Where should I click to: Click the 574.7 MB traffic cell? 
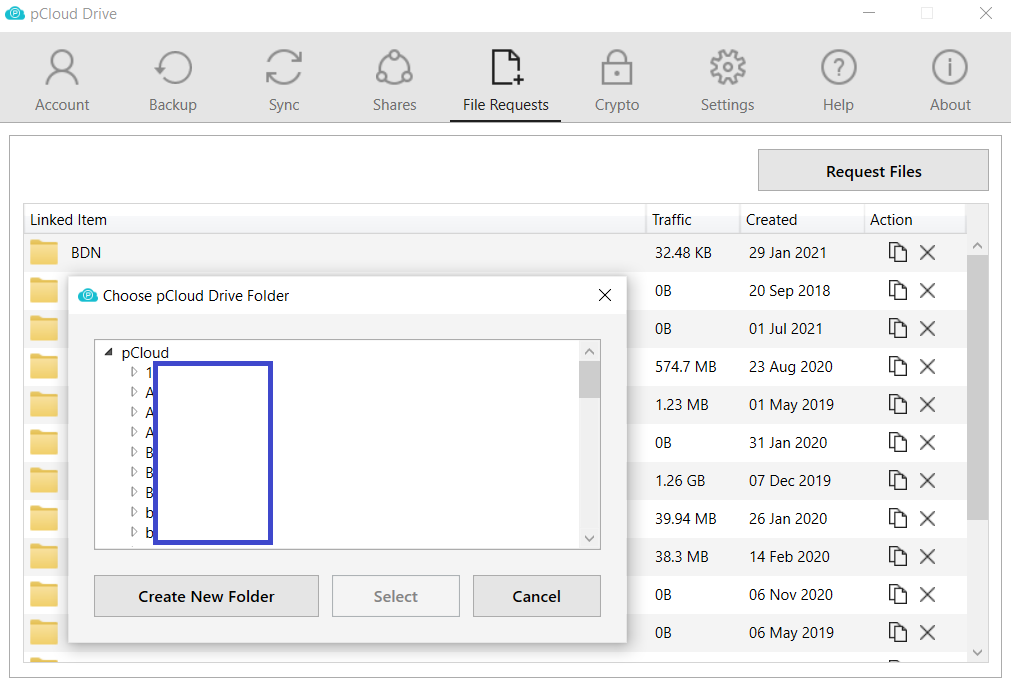685,366
